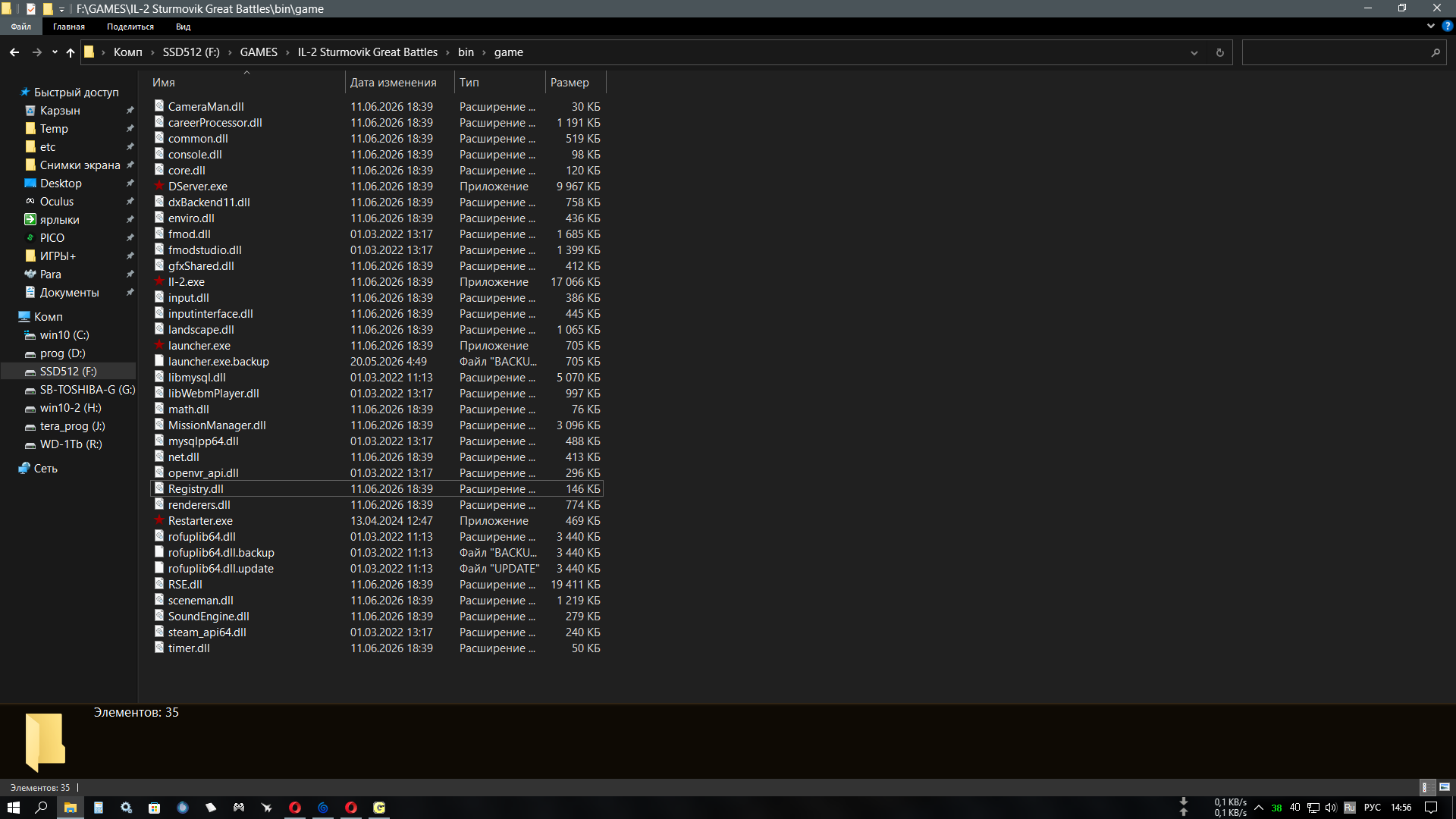The height and width of the screenshot is (819, 1456).
Task: Open the airplane game icon on taskbar
Action: 266,808
